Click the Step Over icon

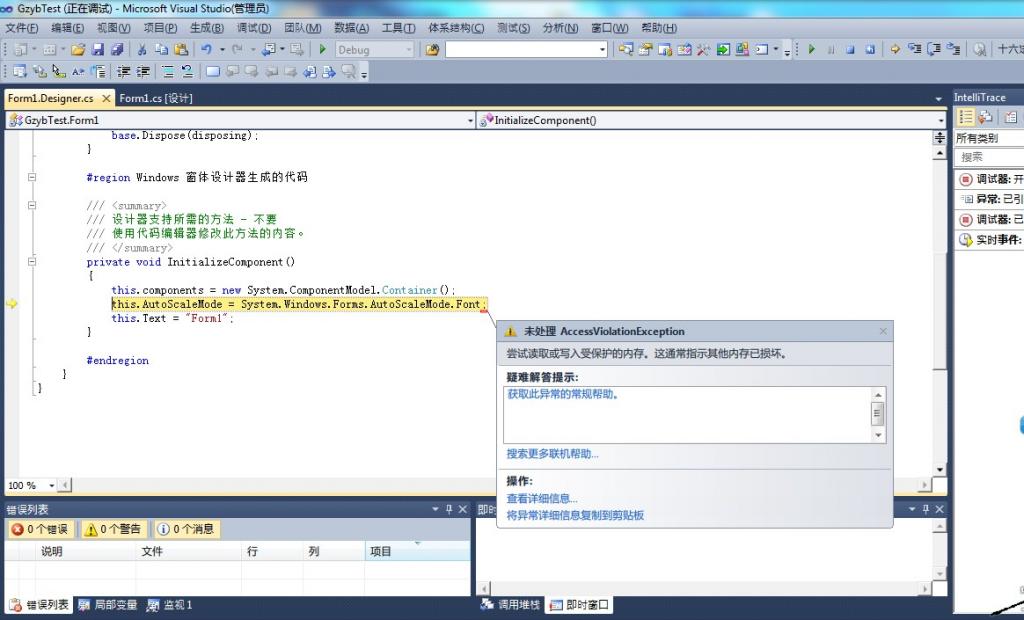[934, 50]
